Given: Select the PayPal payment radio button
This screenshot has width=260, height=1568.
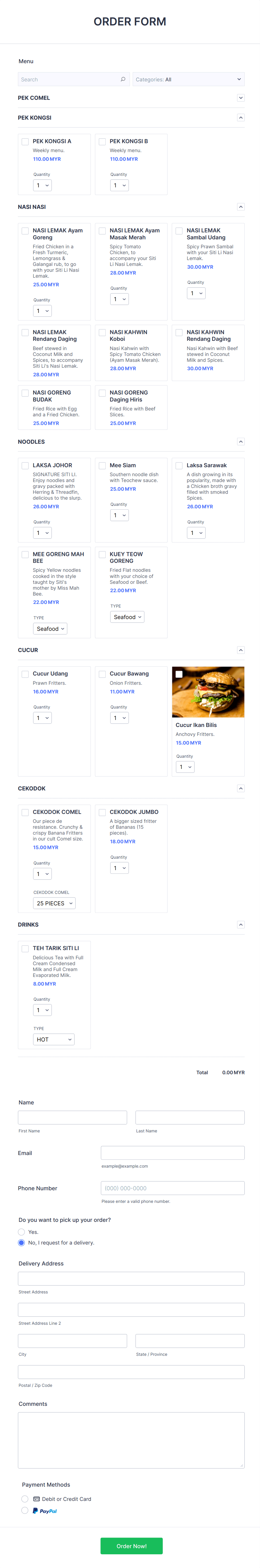Looking at the screenshot, I should 24,1510.
